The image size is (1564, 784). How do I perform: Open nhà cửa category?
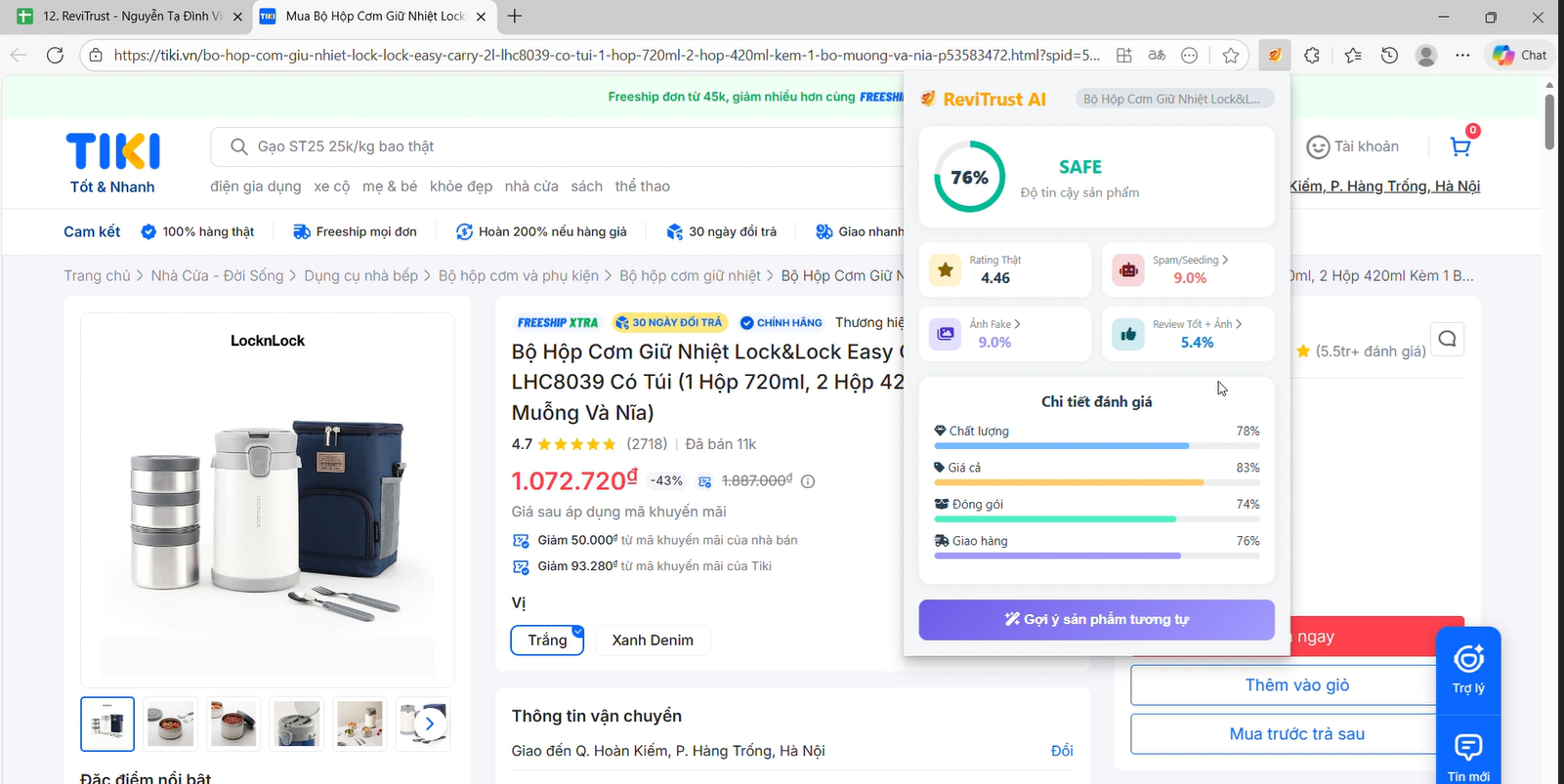tap(531, 186)
